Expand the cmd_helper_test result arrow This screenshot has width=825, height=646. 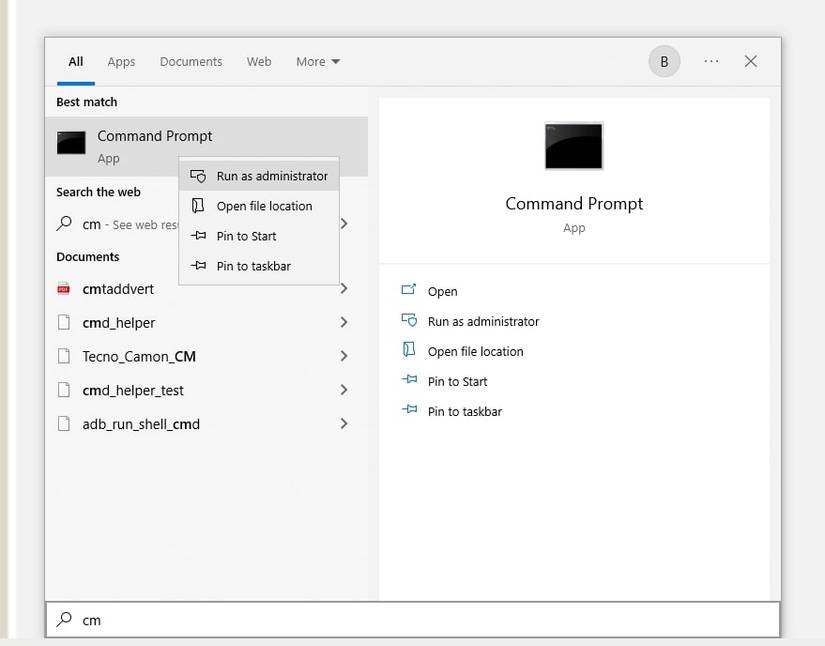(344, 390)
